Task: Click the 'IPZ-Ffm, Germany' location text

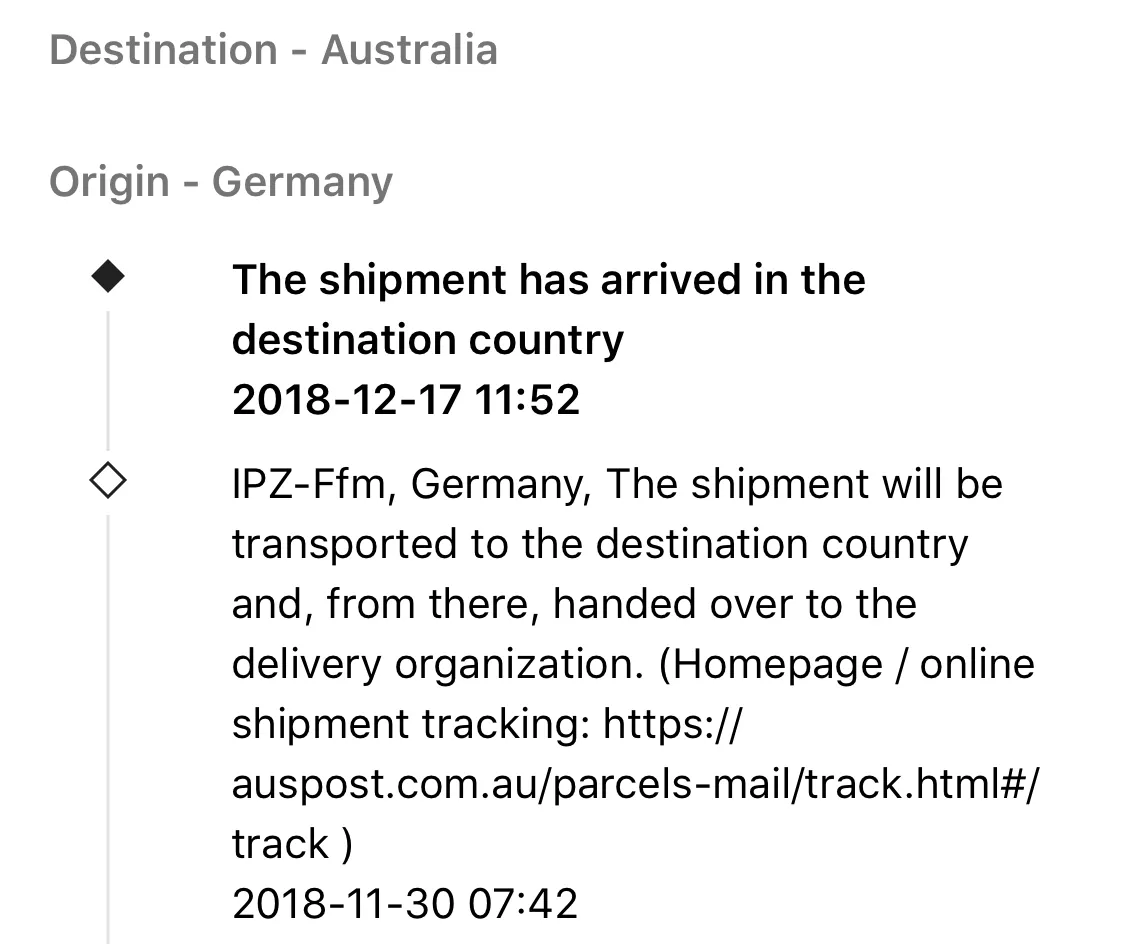Action: coord(412,484)
